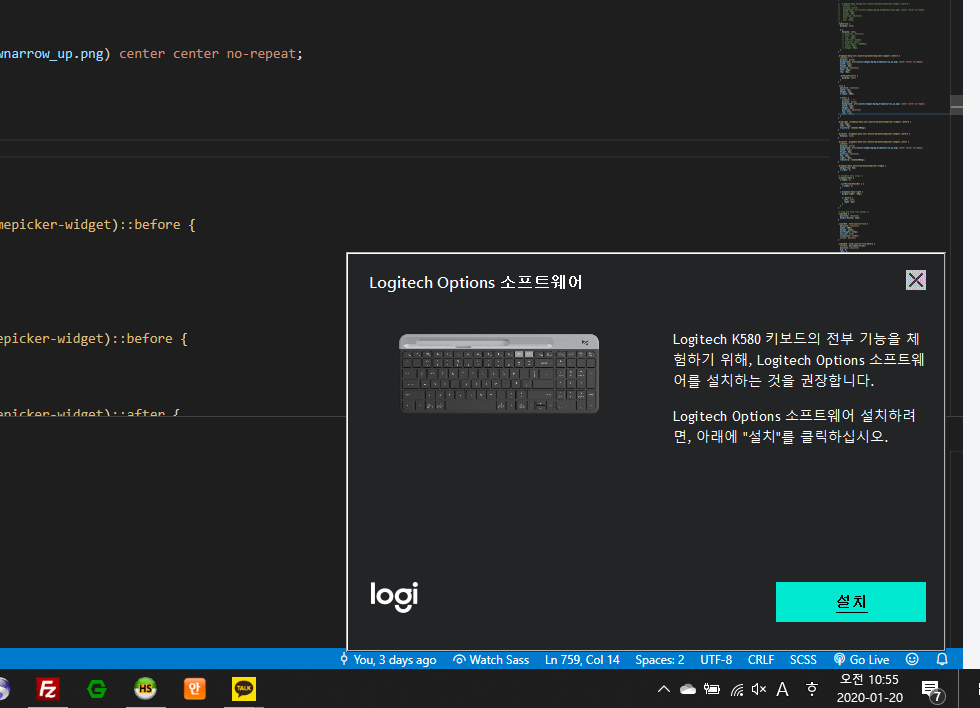Screen dimensions: 980x708
Task: Open git blame 'You, 3 days ago'
Action: pyautogui.click(x=388, y=659)
